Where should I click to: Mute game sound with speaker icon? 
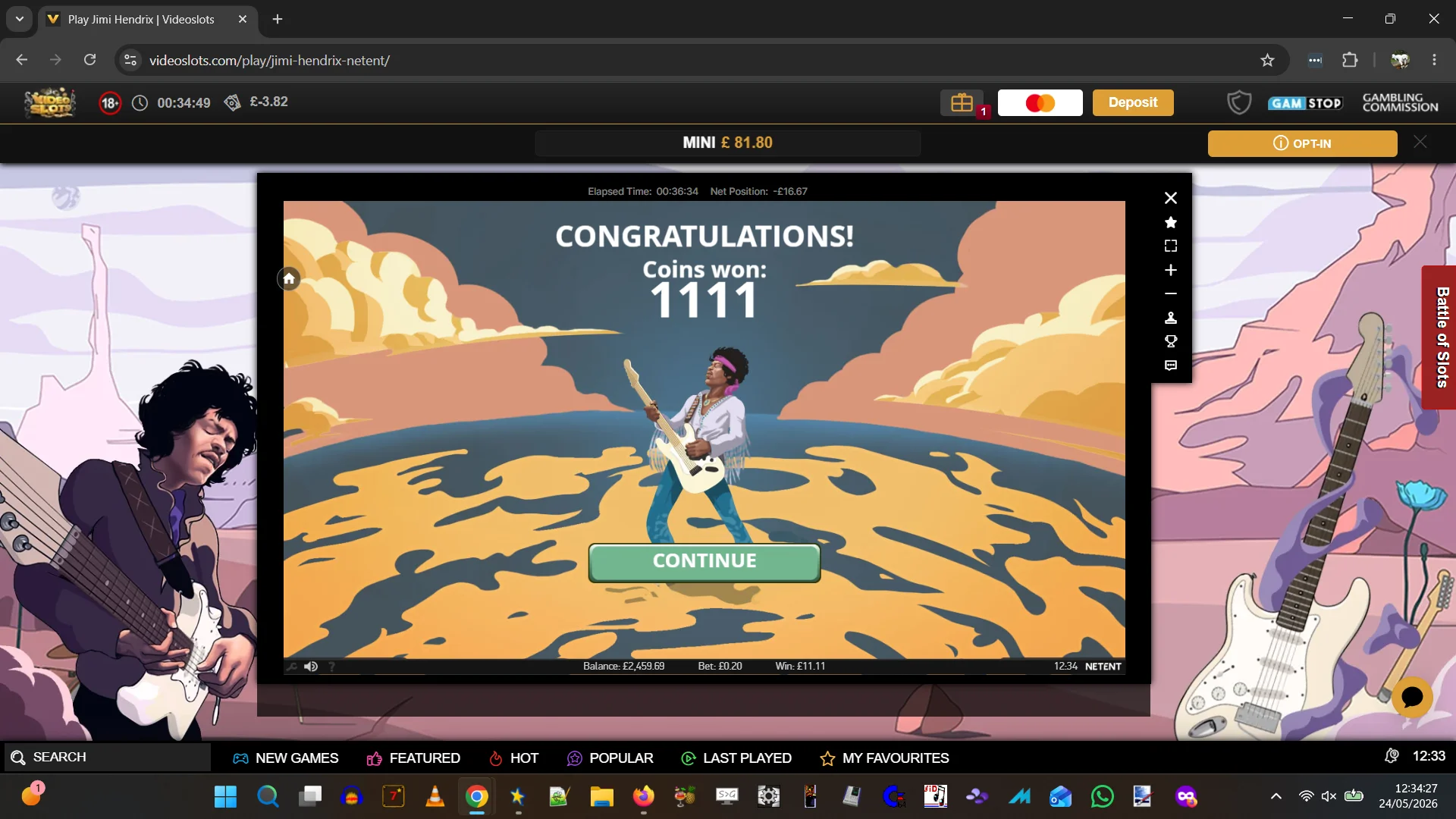tap(311, 667)
